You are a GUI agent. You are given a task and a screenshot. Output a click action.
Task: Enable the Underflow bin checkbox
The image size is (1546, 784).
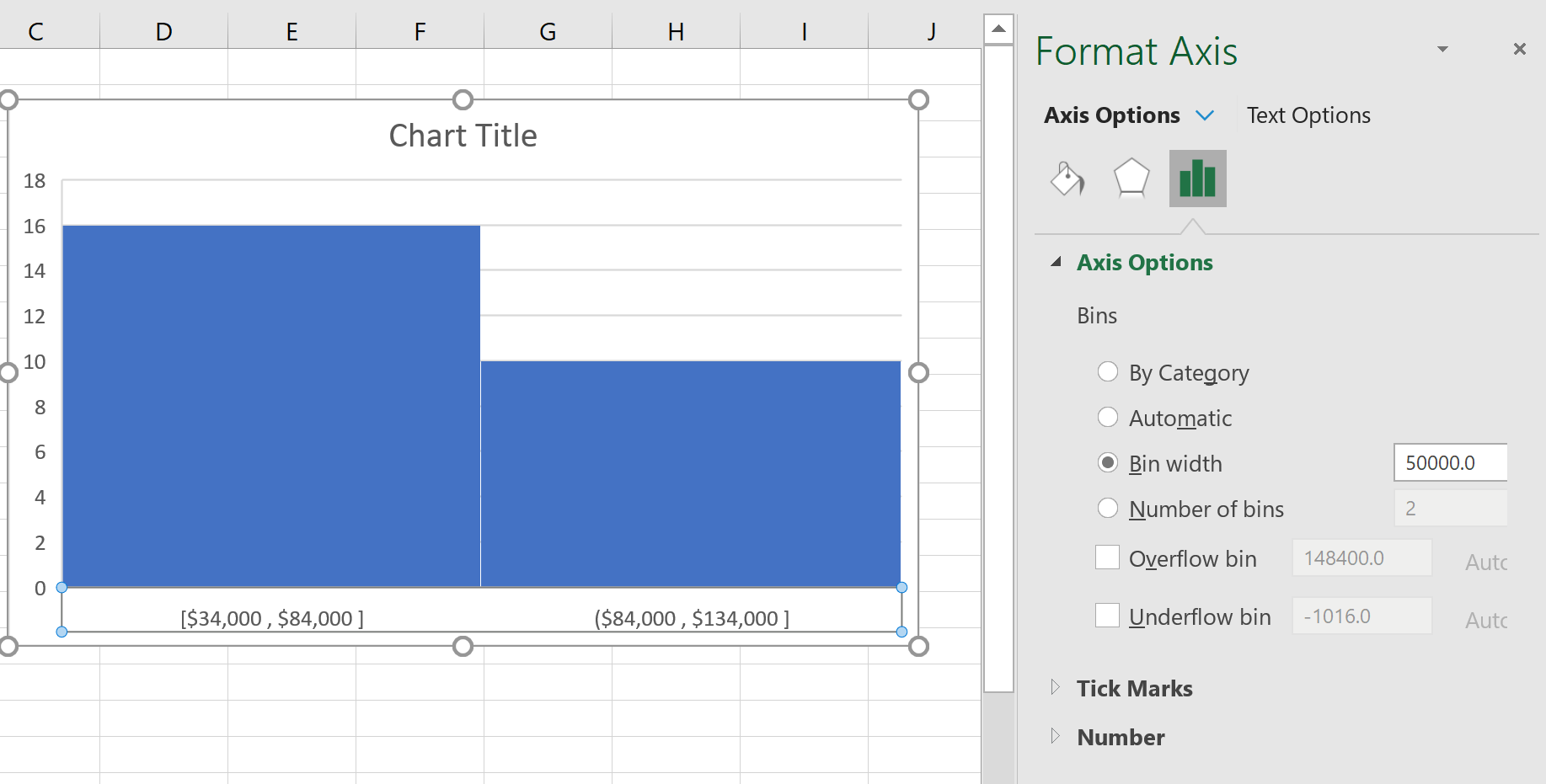(x=1108, y=616)
